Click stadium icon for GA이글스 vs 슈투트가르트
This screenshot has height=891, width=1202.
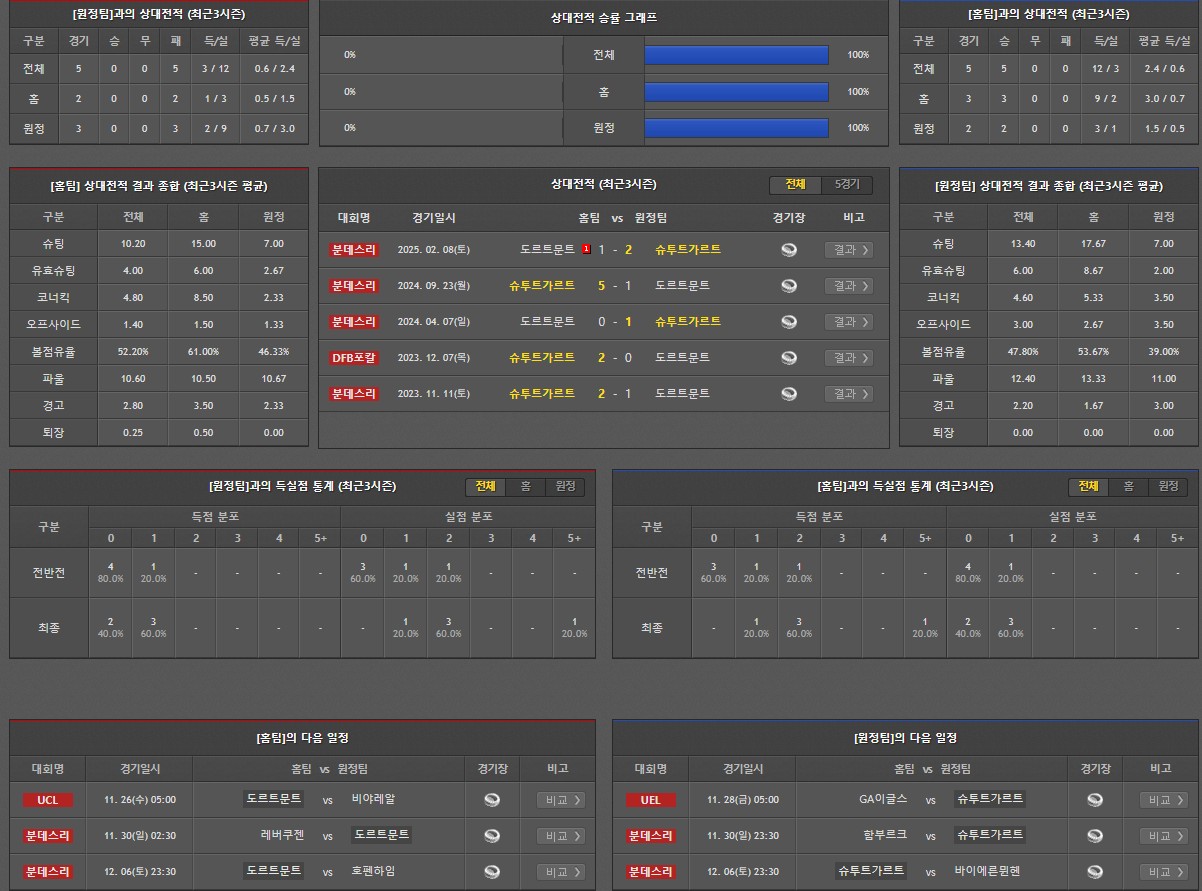(1095, 800)
